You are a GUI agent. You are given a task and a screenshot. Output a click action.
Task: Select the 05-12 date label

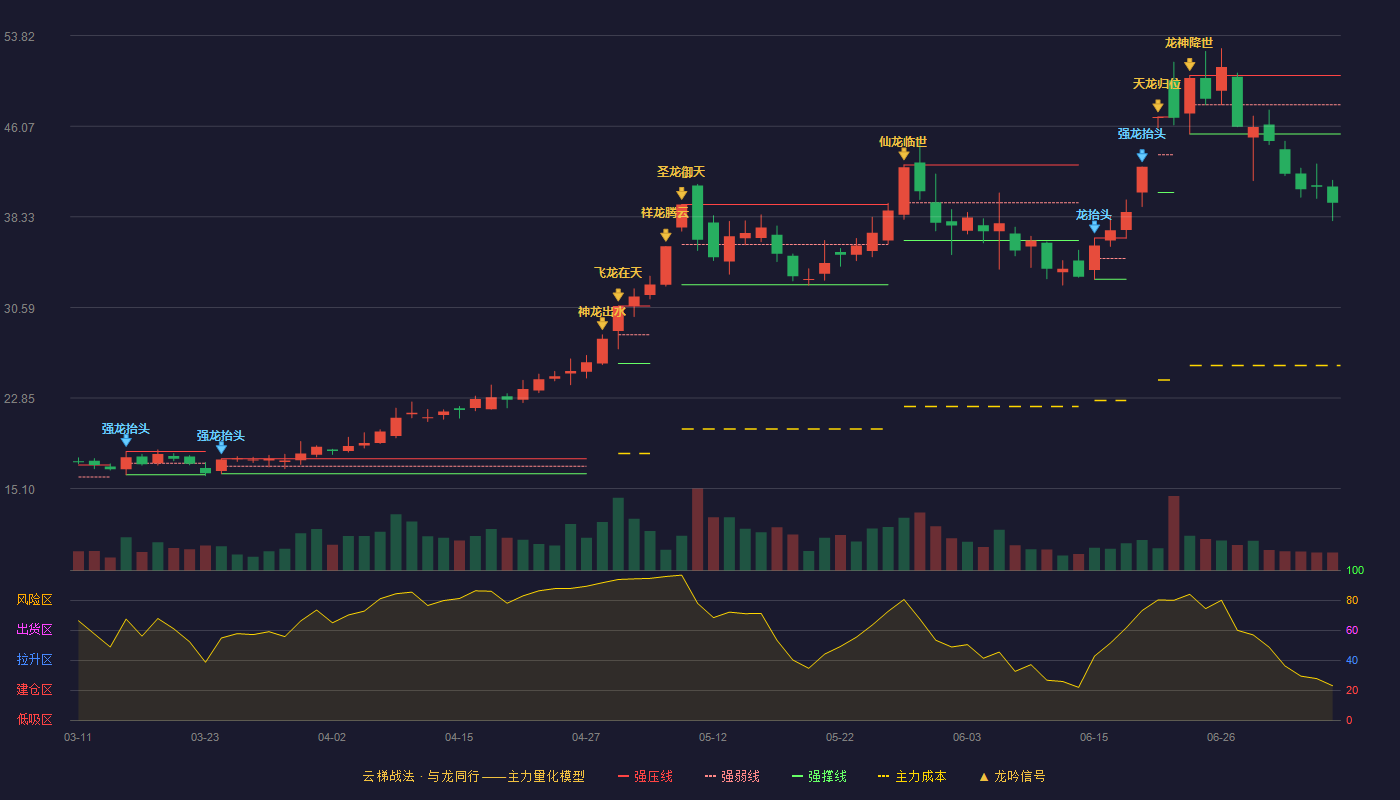tap(713, 737)
